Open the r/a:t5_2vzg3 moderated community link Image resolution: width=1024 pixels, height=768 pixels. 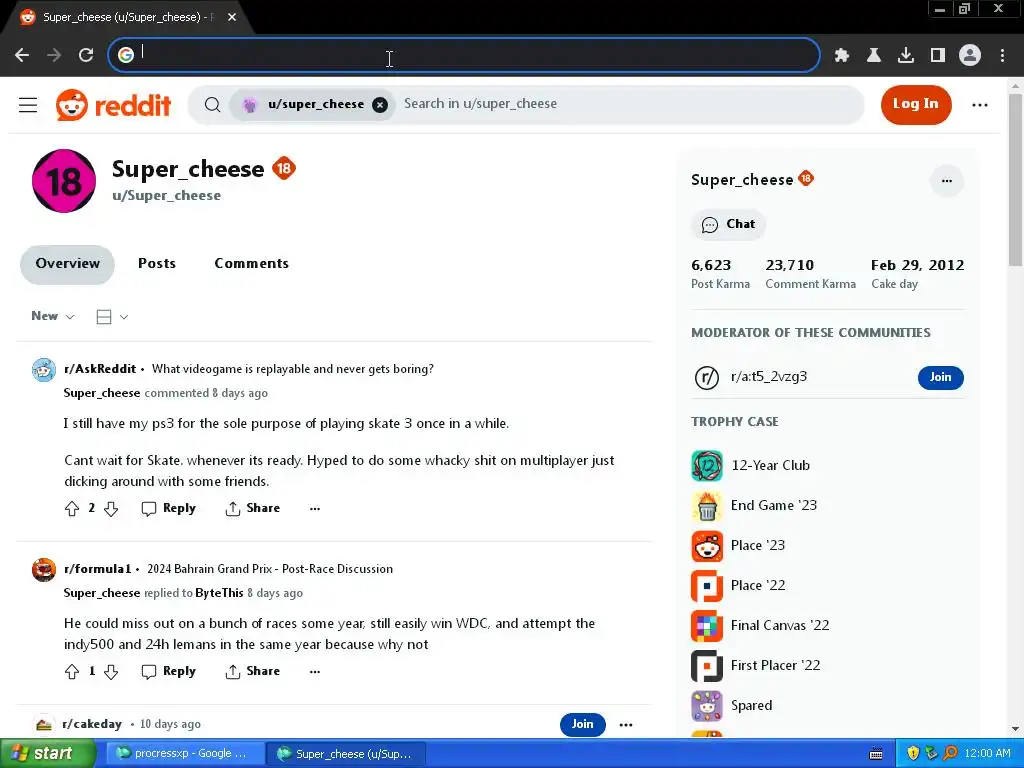pyautogui.click(x=769, y=377)
